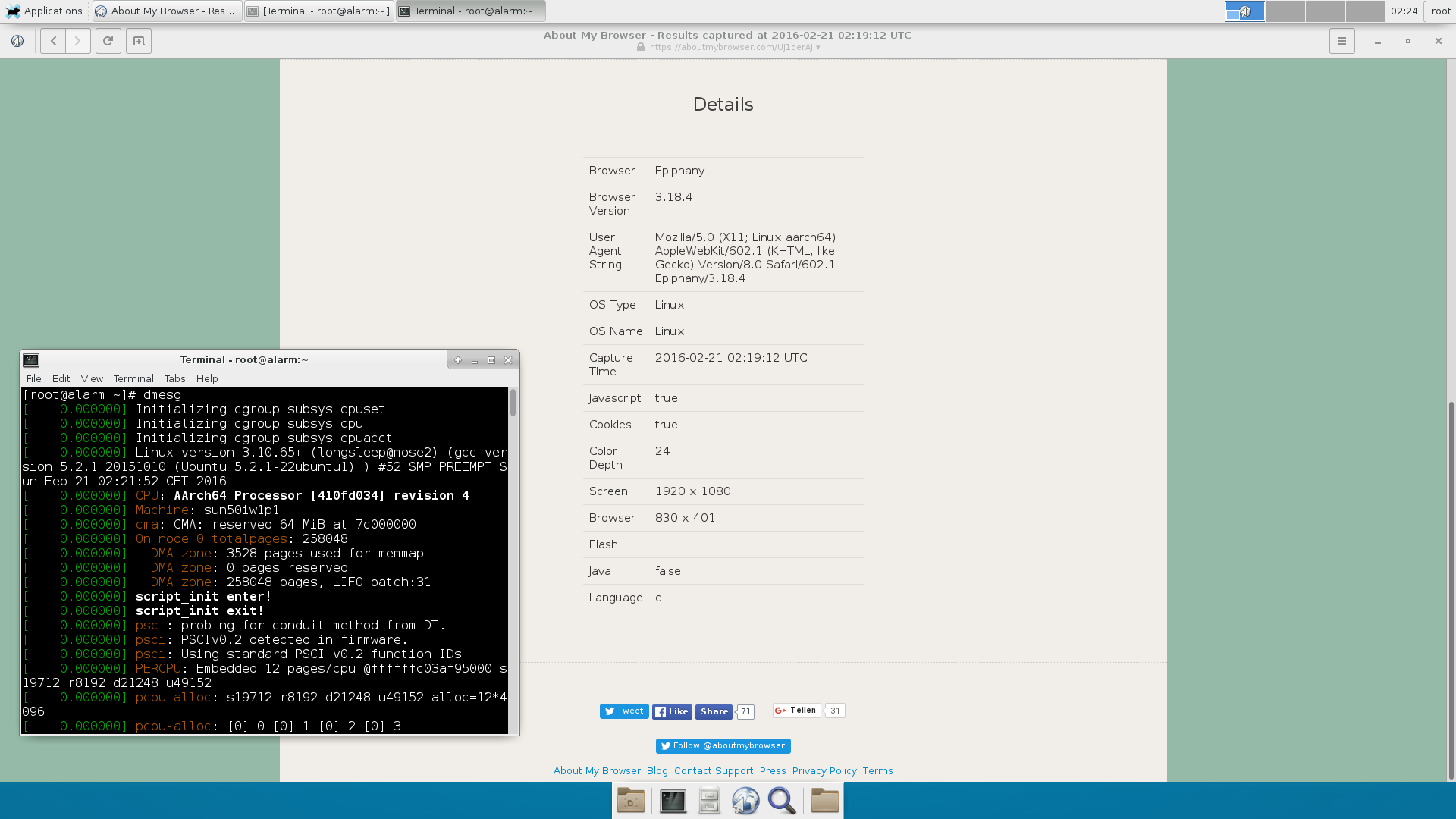Maximize the terminal window
Screen dimensions: 1456x819
click(x=491, y=360)
